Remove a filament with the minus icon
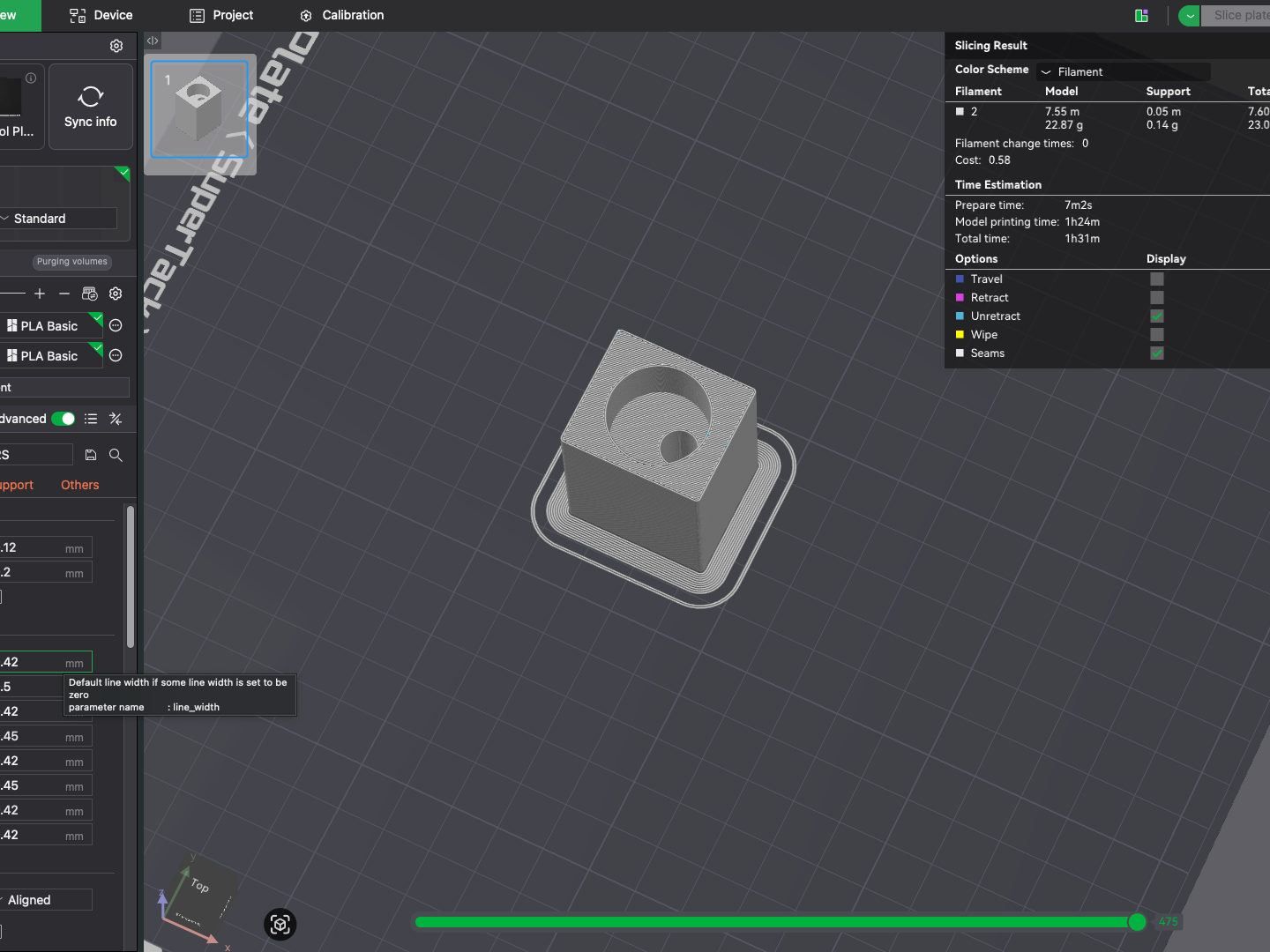The image size is (1270, 952). [64, 294]
